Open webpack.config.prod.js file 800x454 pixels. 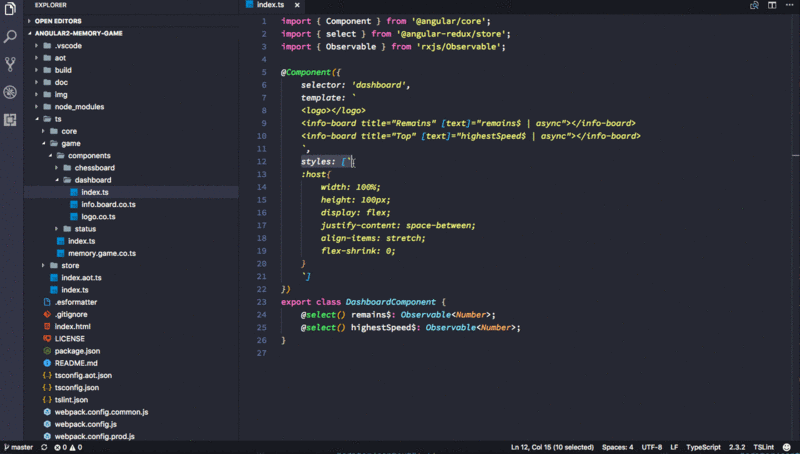[x=94, y=437]
